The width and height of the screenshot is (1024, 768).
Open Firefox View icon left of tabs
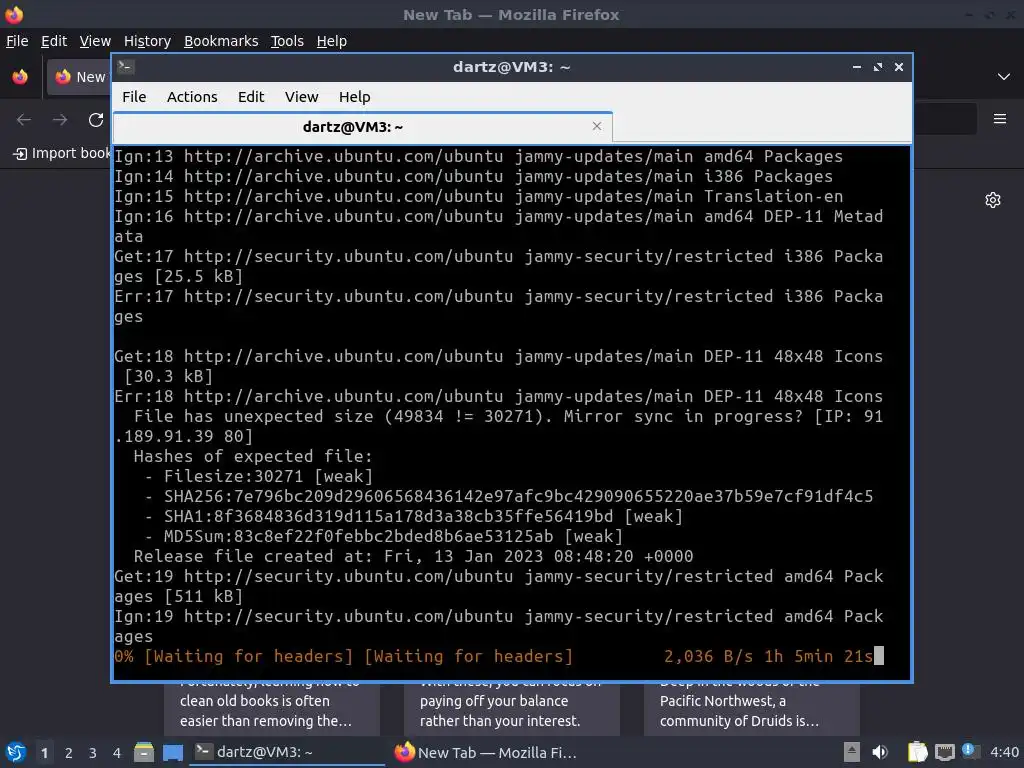20,77
